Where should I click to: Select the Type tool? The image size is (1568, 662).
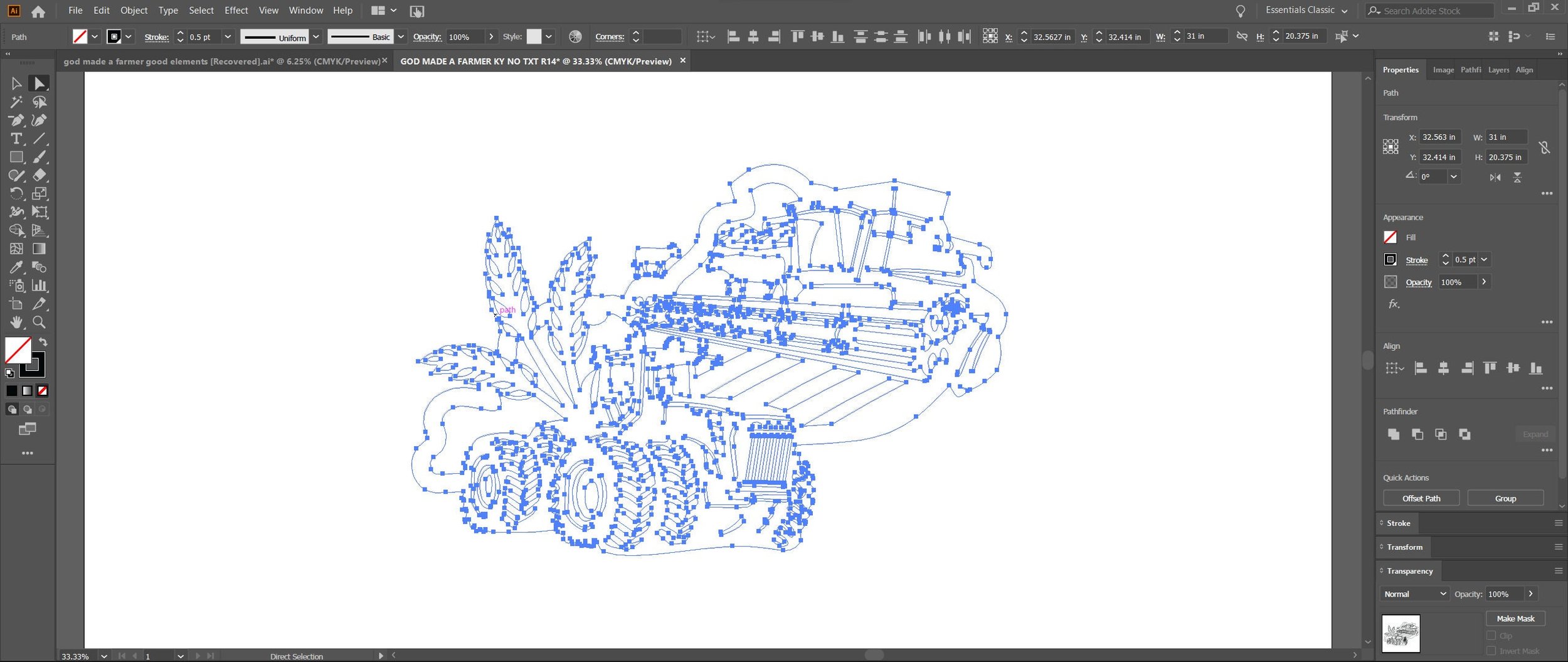click(16, 139)
